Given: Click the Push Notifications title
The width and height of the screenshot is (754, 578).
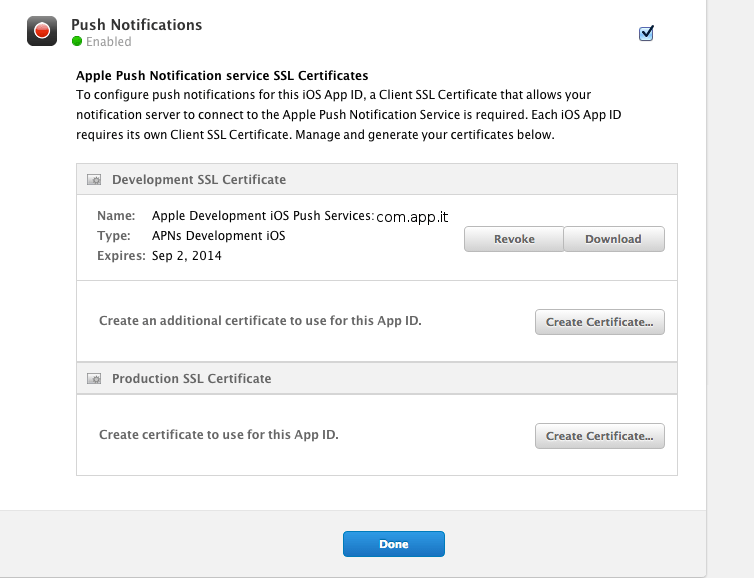Looking at the screenshot, I should (136, 24).
